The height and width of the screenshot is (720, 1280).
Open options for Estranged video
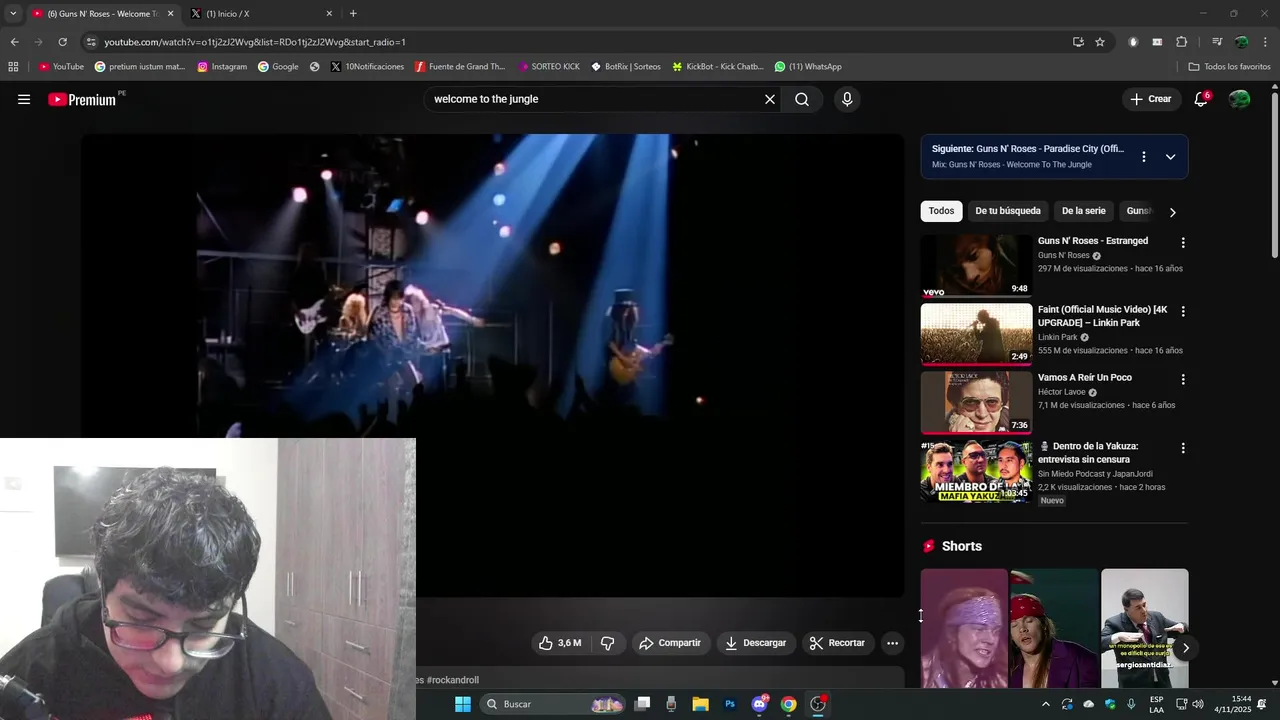click(x=1183, y=243)
